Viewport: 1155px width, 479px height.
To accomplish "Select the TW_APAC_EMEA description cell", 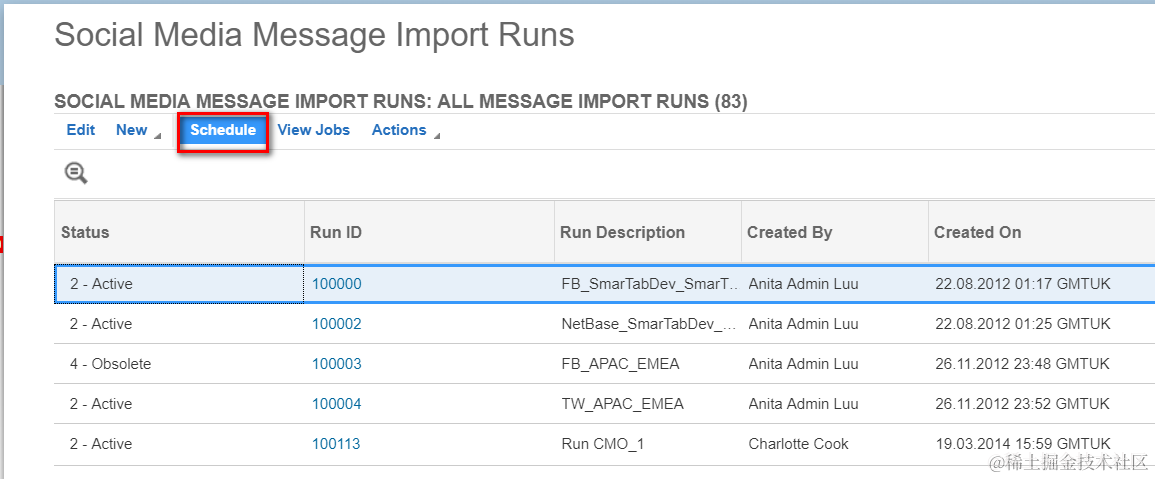I will 622,404.
